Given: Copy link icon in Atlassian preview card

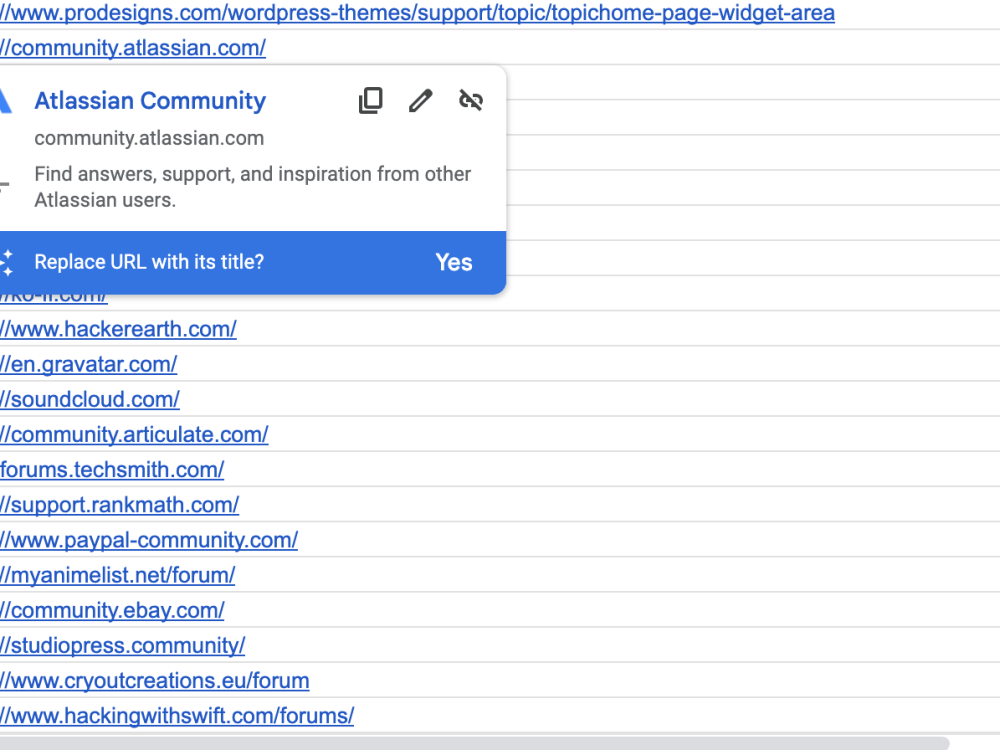Looking at the screenshot, I should click(x=371, y=100).
